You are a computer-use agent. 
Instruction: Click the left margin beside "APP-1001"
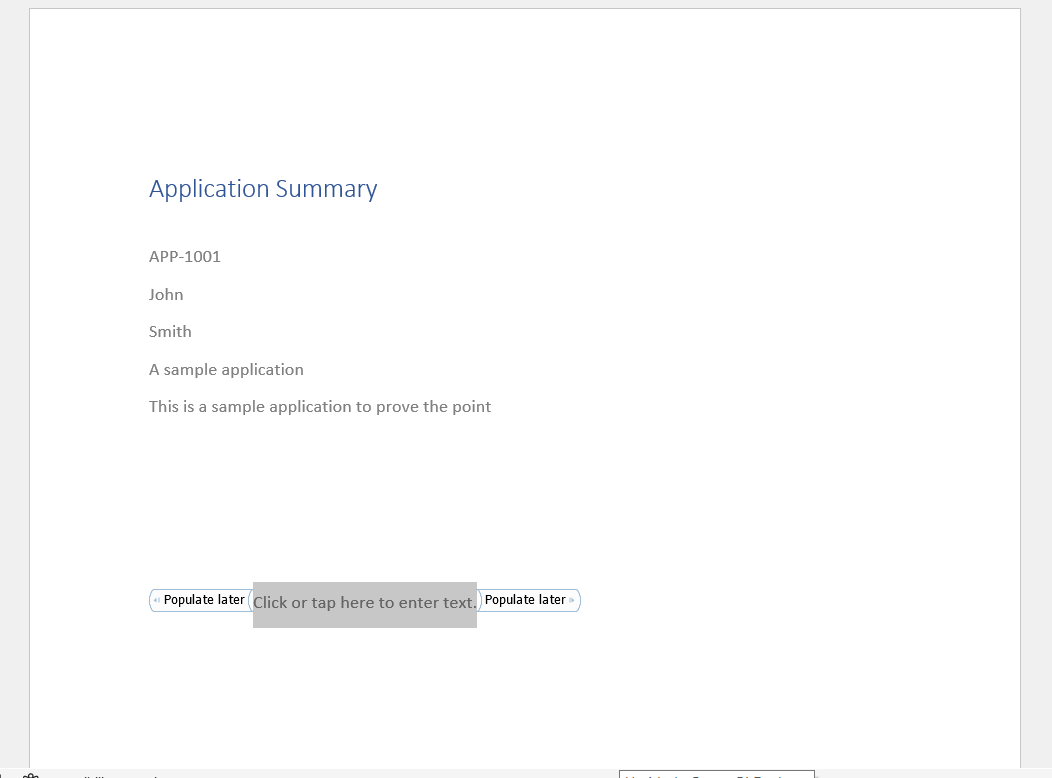pyautogui.click(x=90, y=257)
